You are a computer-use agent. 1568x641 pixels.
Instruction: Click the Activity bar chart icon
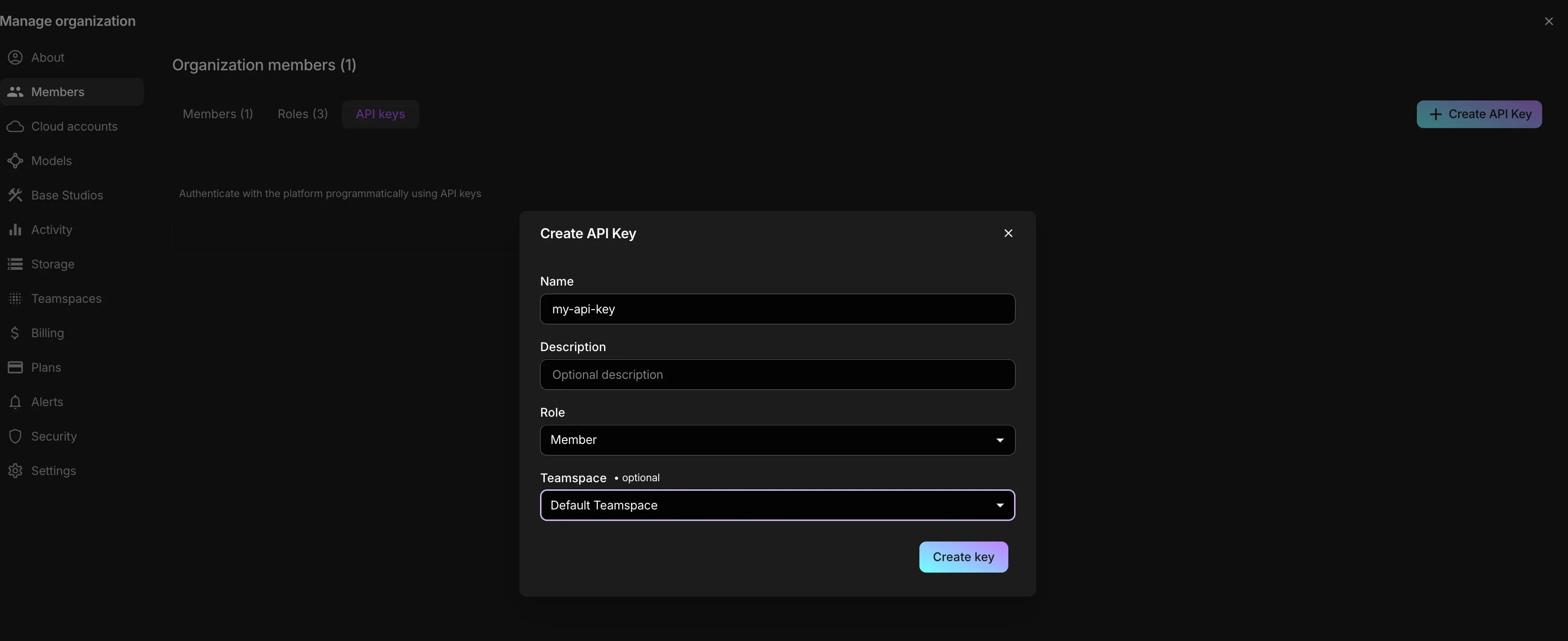tap(15, 230)
